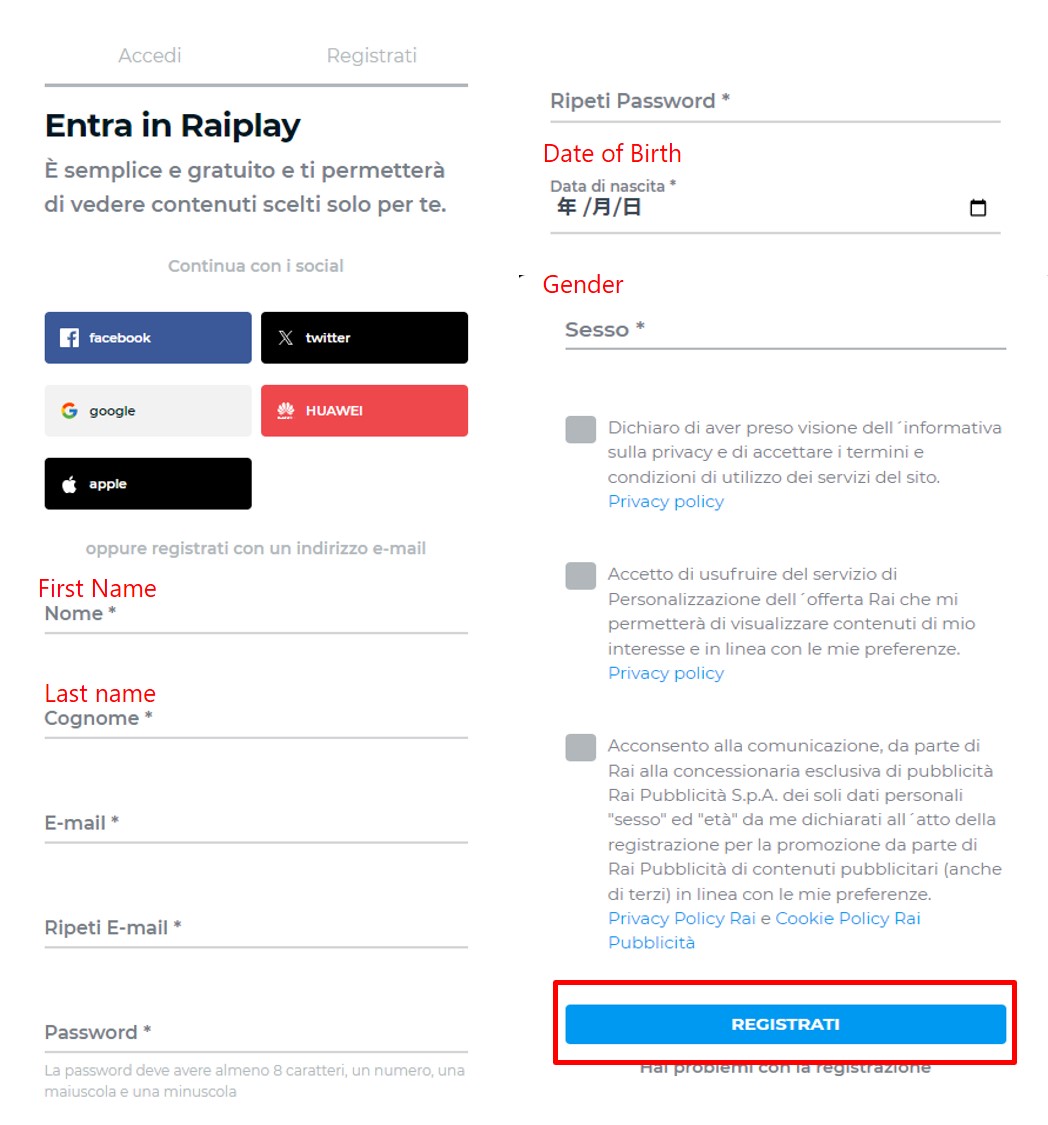Screen dimensions: 1048x1125
Task: Click 'Hai problemi con la registrazione' link
Action: [x=785, y=1067]
